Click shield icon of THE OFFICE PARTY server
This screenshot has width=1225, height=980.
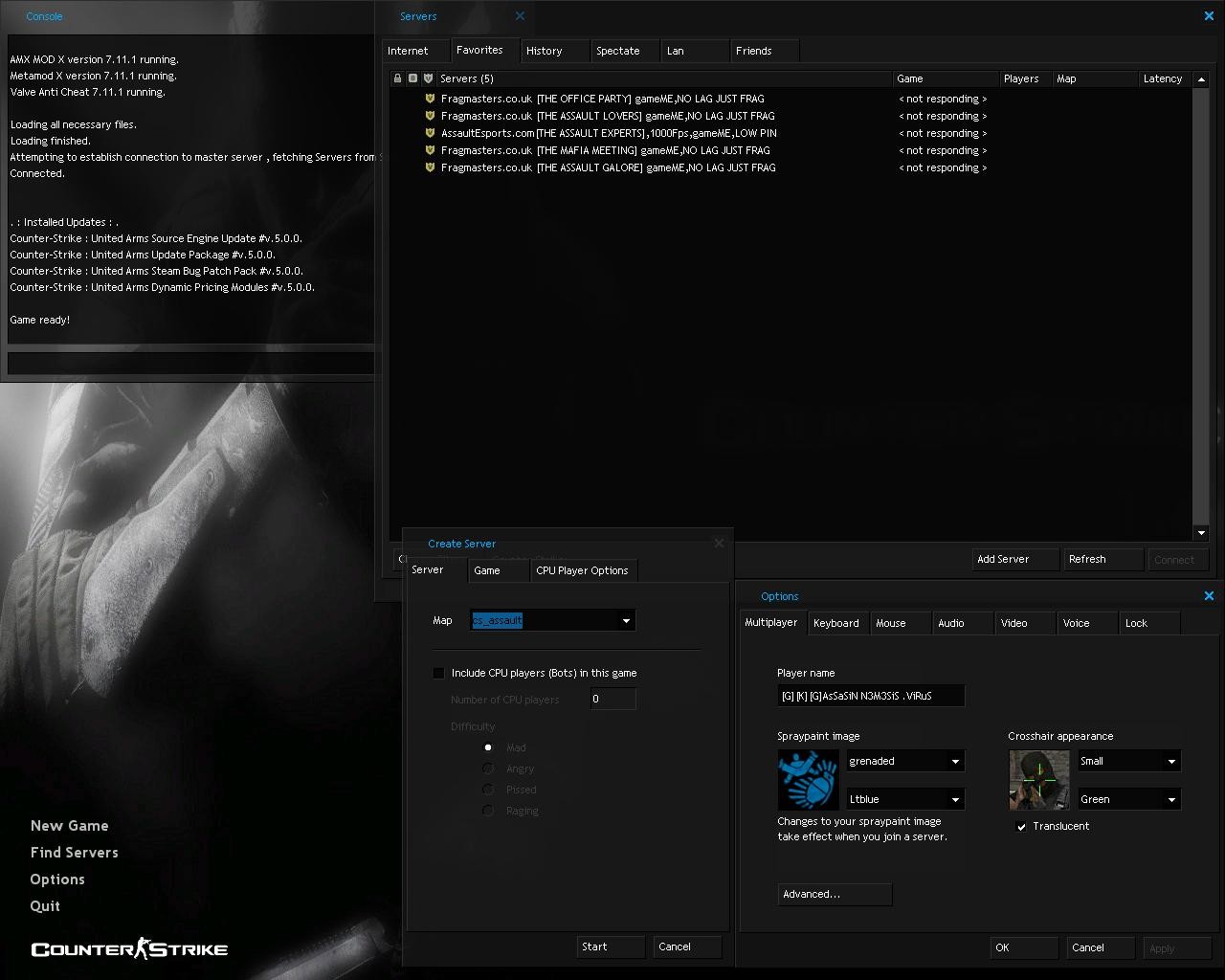click(431, 99)
